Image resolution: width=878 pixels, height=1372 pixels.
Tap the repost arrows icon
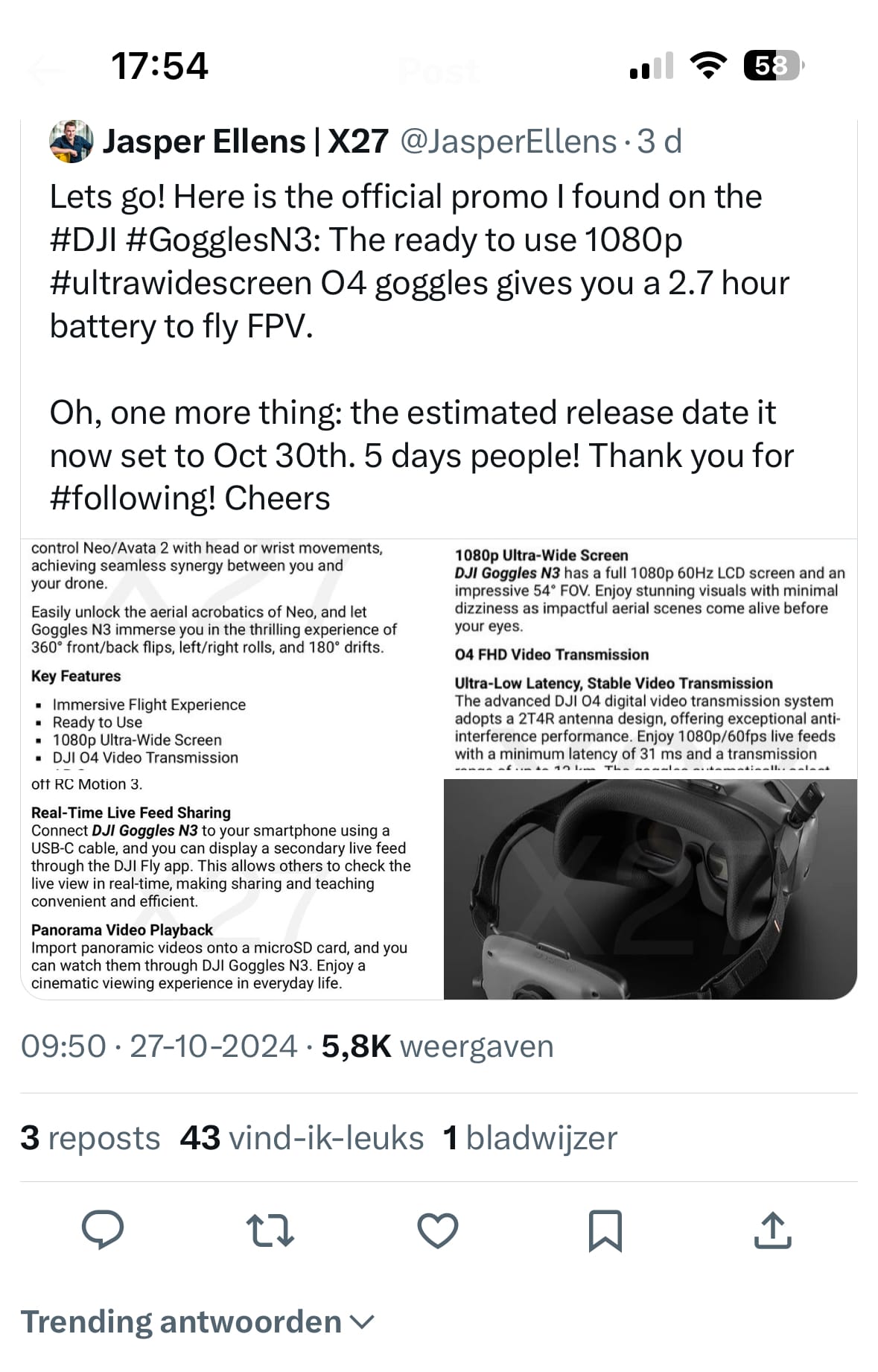(x=270, y=1230)
